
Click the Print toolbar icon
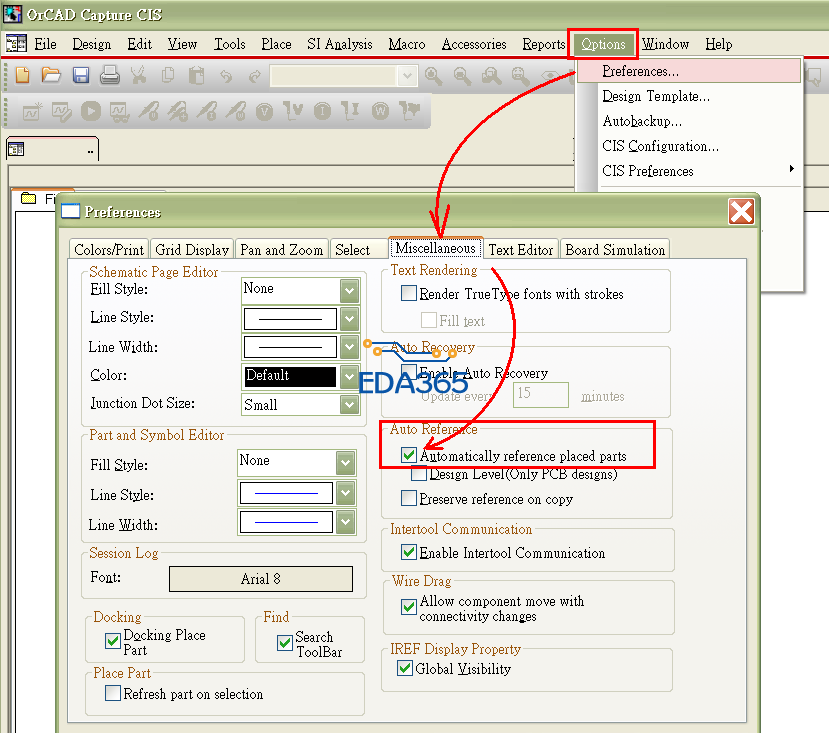(110, 75)
